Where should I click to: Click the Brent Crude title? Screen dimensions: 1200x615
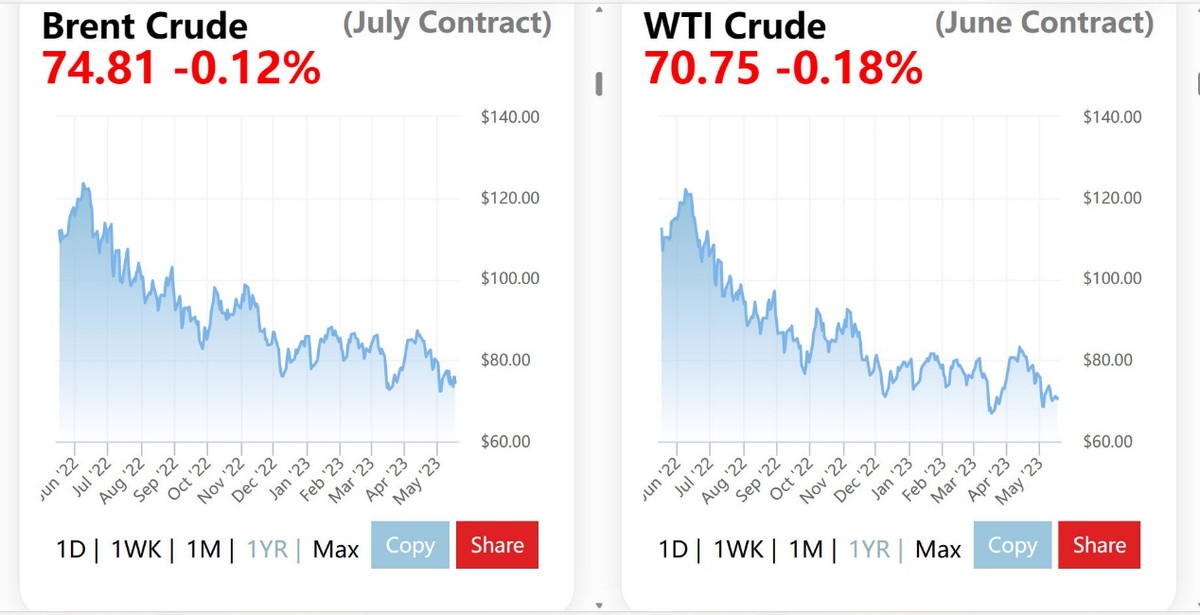144,26
